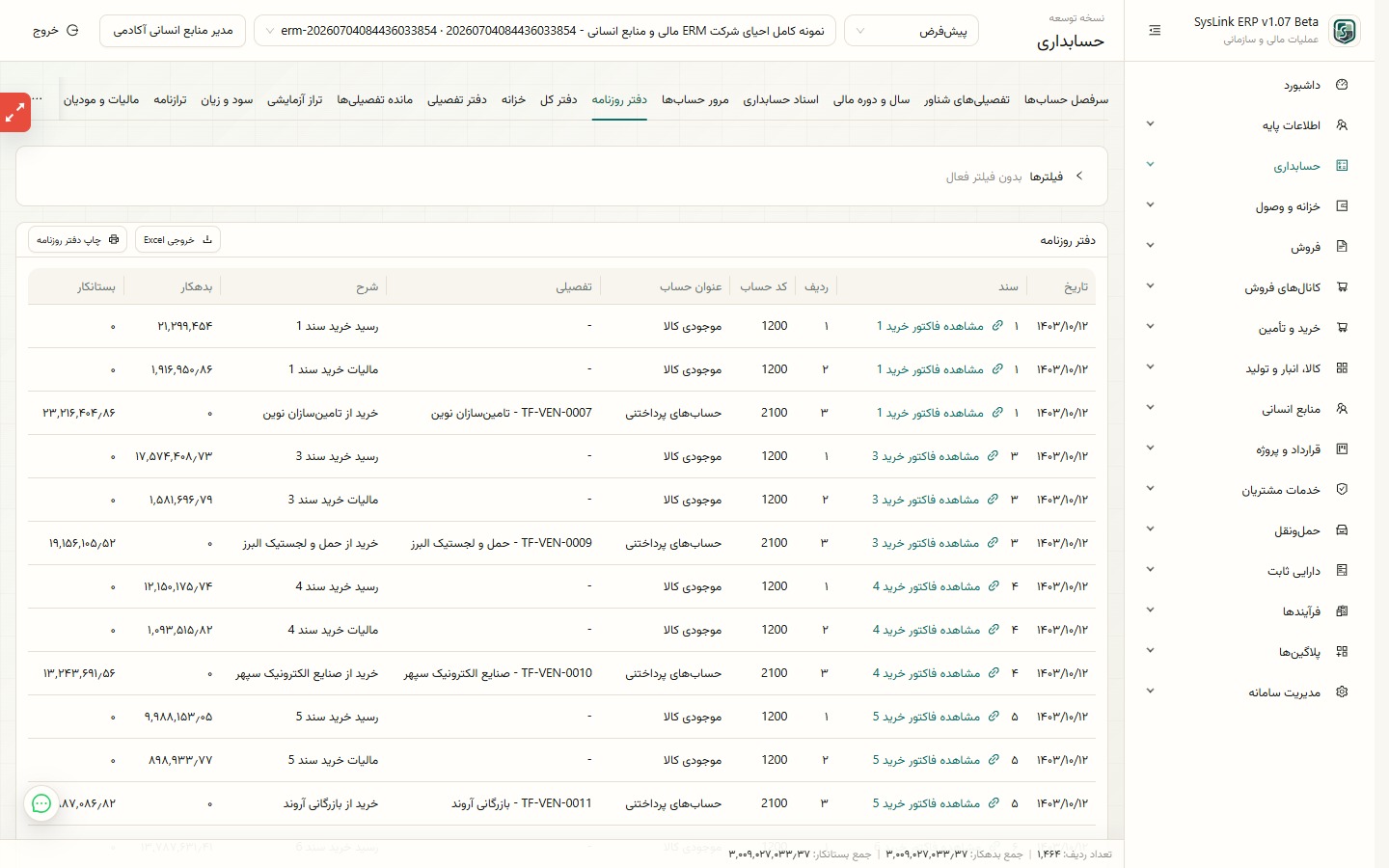Click the منابع انسانی sidebar icon
The width and height of the screenshot is (1389, 868).
point(1342,409)
